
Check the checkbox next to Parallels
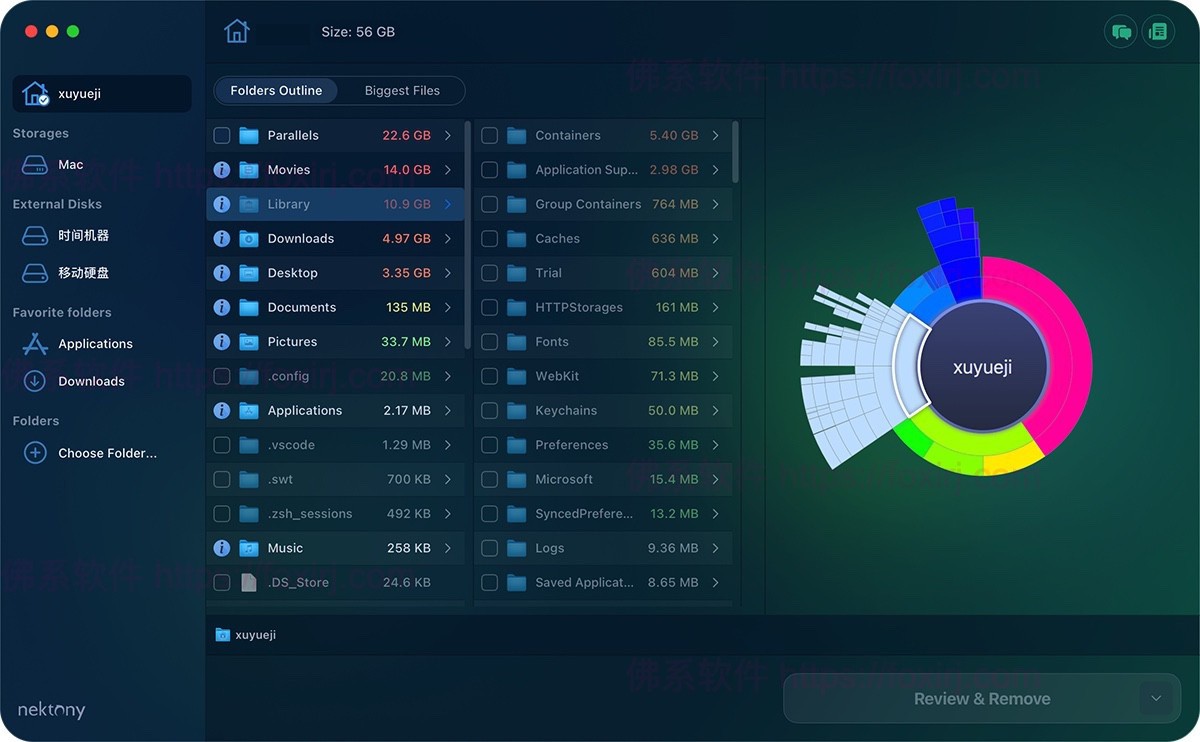pyautogui.click(x=221, y=135)
